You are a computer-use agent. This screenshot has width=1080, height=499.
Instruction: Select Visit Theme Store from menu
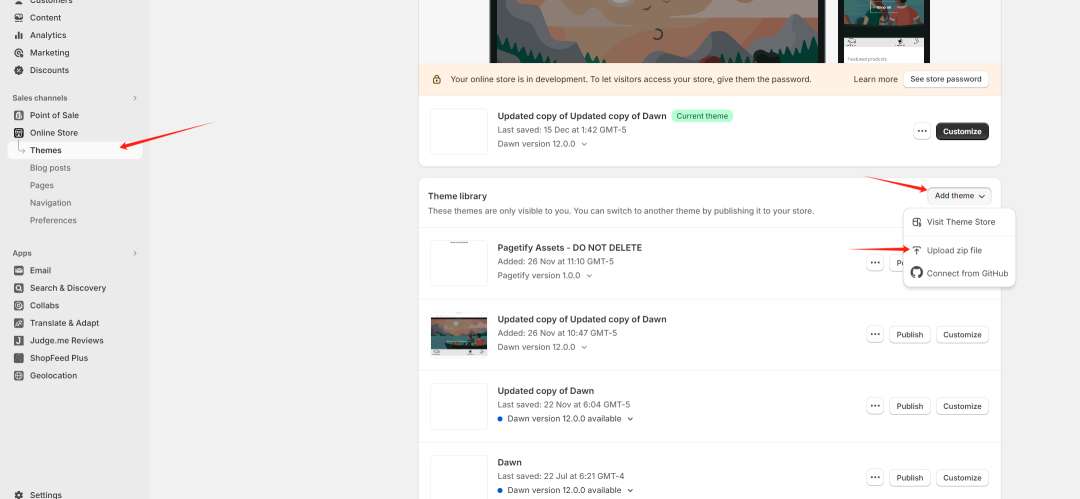pos(960,222)
